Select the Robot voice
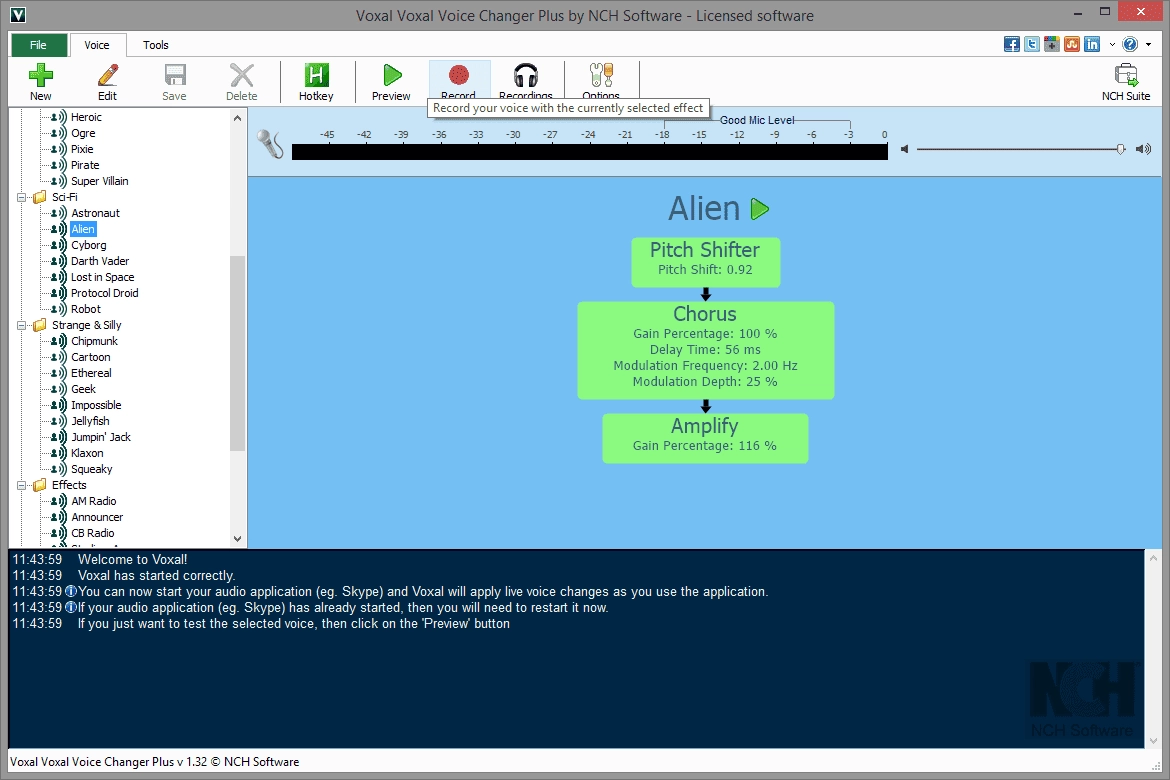 [x=86, y=310]
